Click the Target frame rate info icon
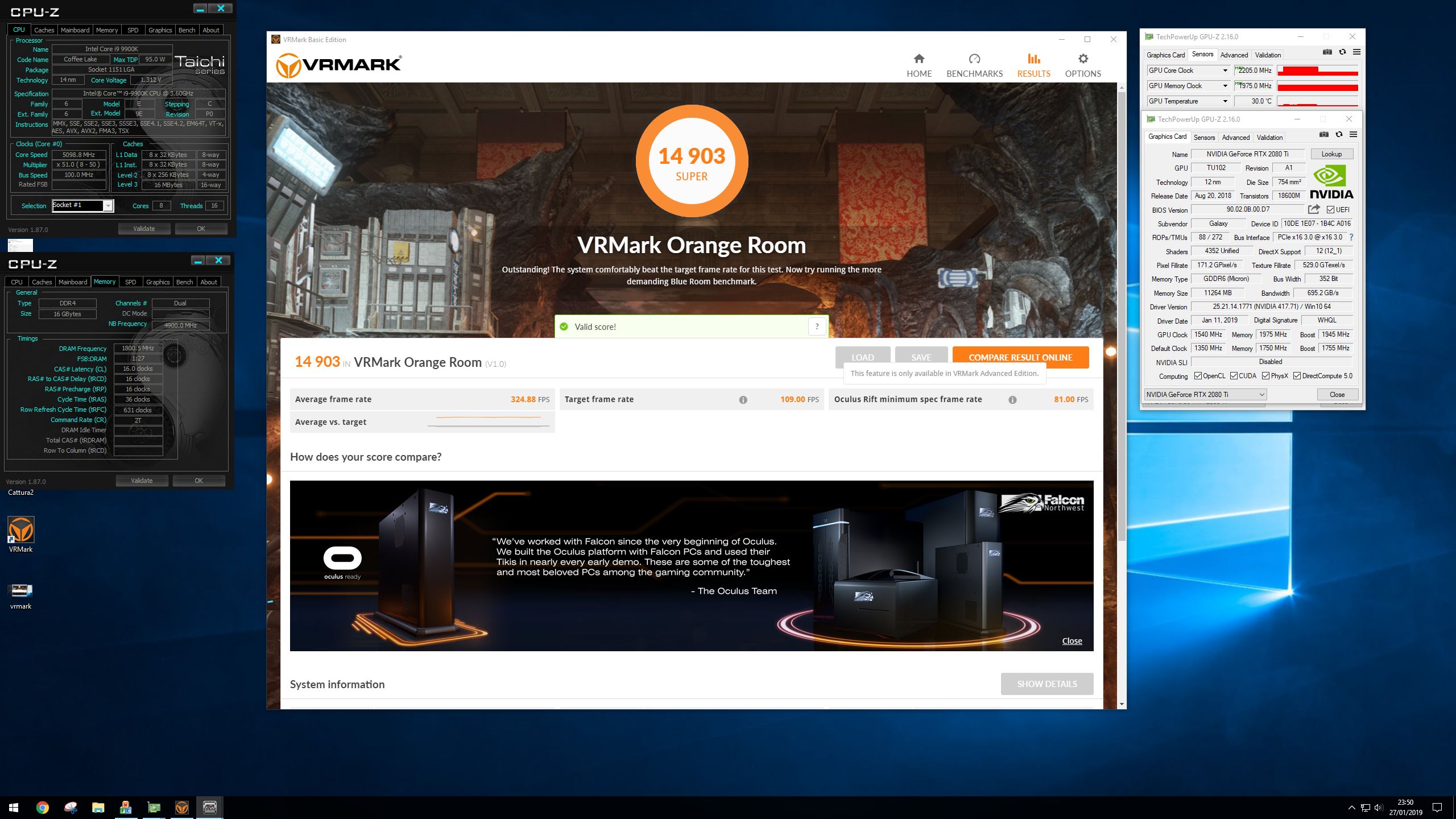The height and width of the screenshot is (819, 1456). click(x=743, y=400)
